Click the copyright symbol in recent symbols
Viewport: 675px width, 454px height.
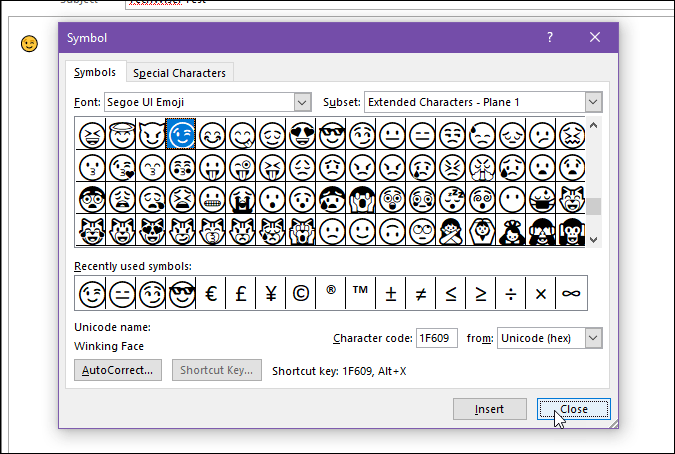(x=301, y=294)
